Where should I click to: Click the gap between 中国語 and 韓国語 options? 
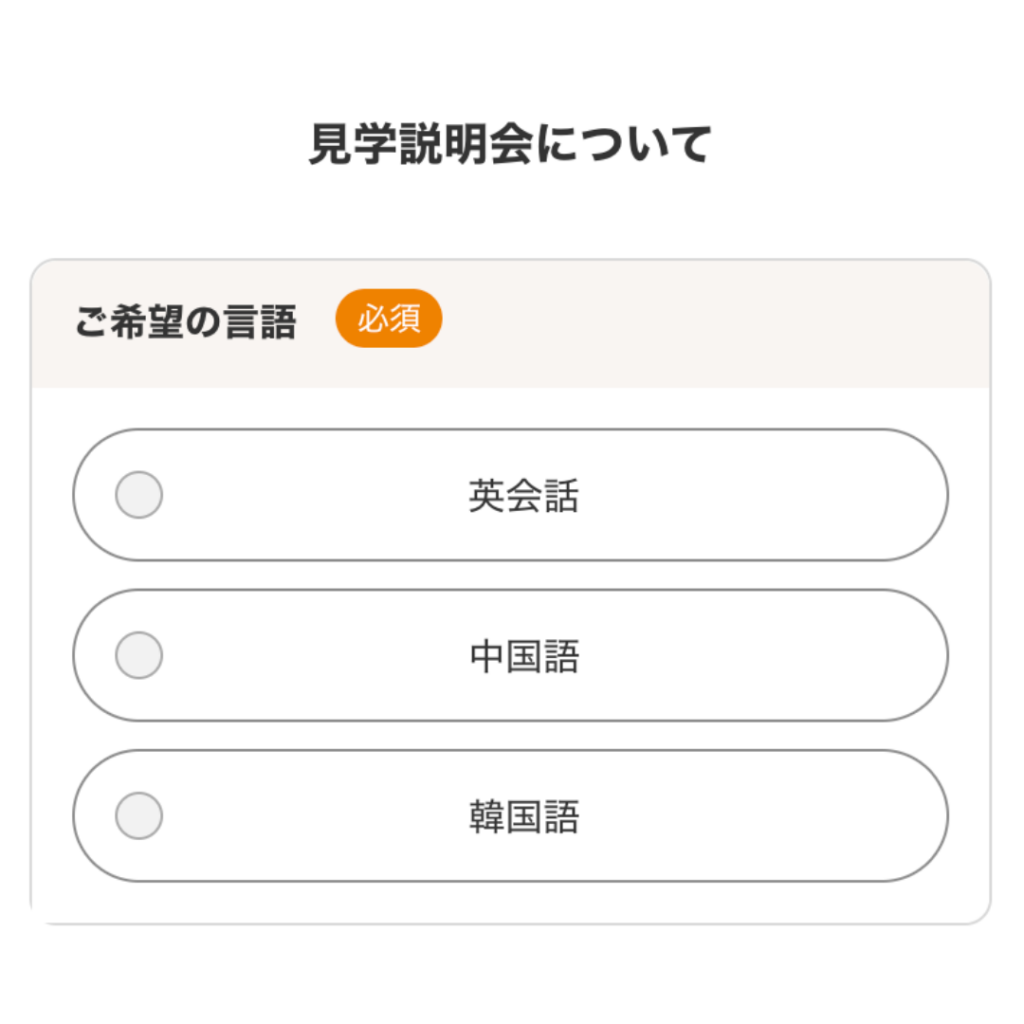coord(510,736)
